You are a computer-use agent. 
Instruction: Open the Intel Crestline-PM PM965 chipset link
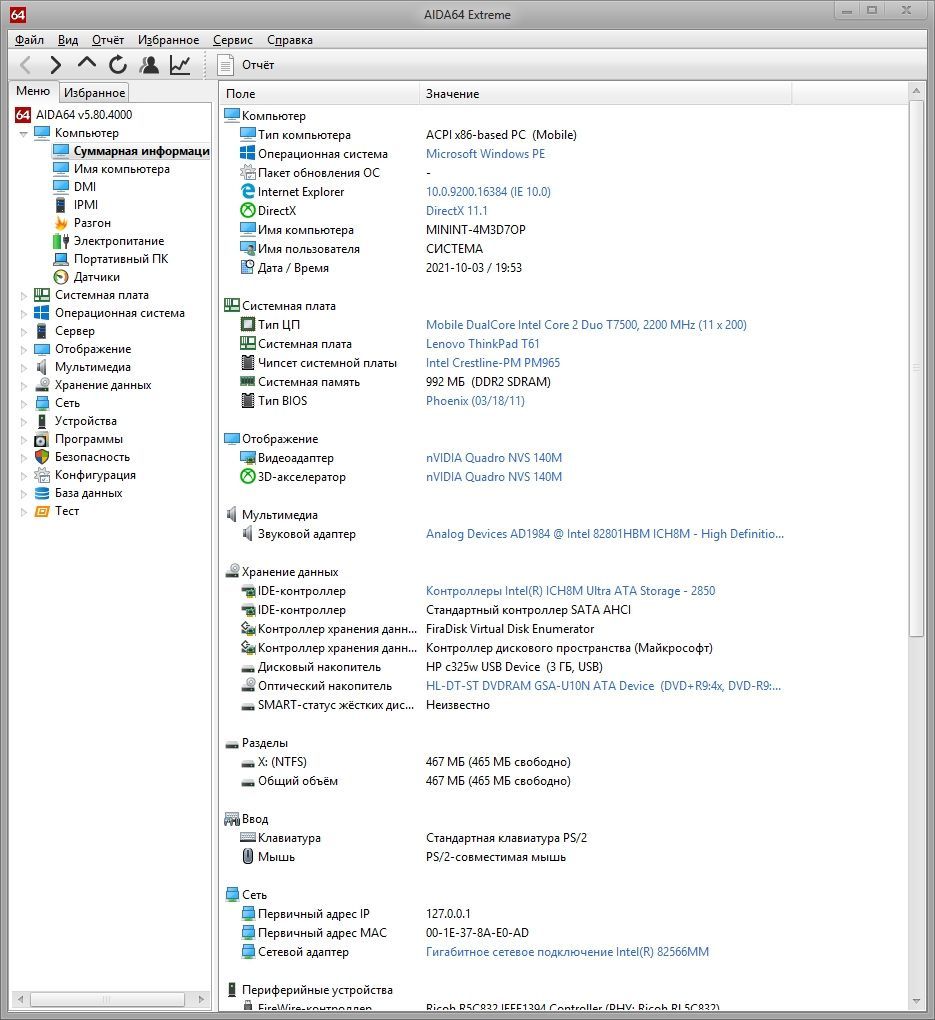pos(493,363)
